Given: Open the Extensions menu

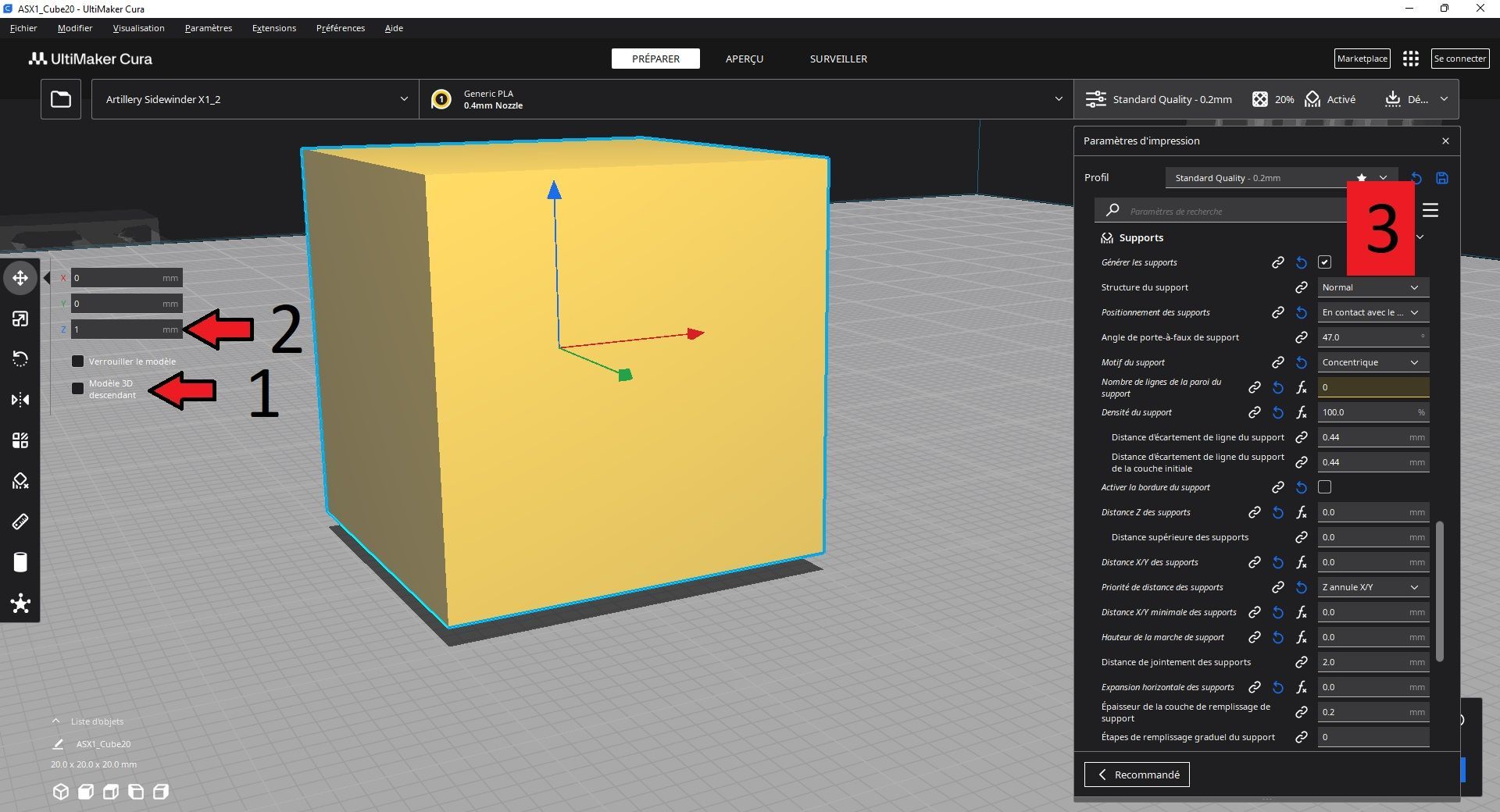Looking at the screenshot, I should [x=273, y=28].
